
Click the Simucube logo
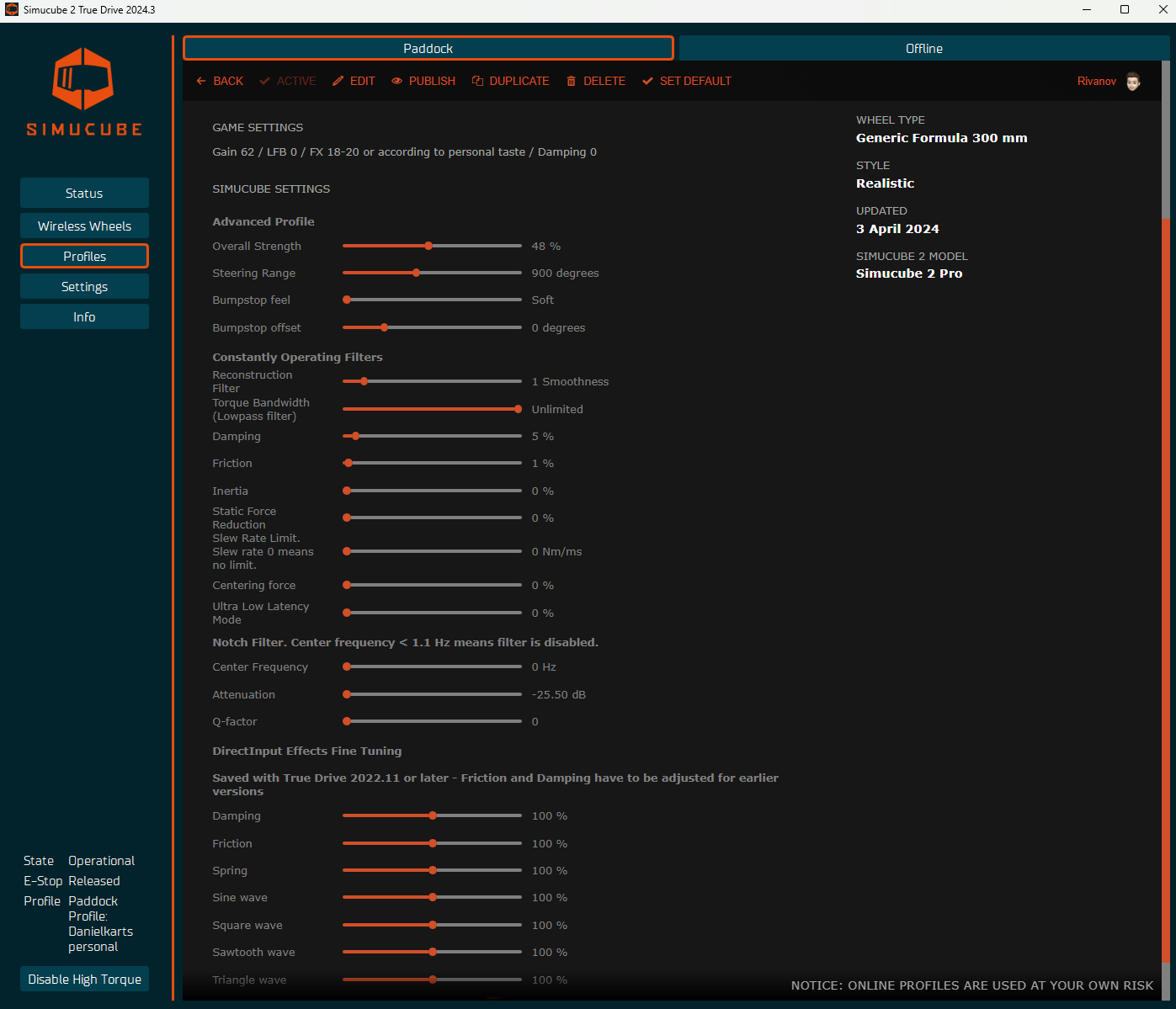[x=84, y=92]
